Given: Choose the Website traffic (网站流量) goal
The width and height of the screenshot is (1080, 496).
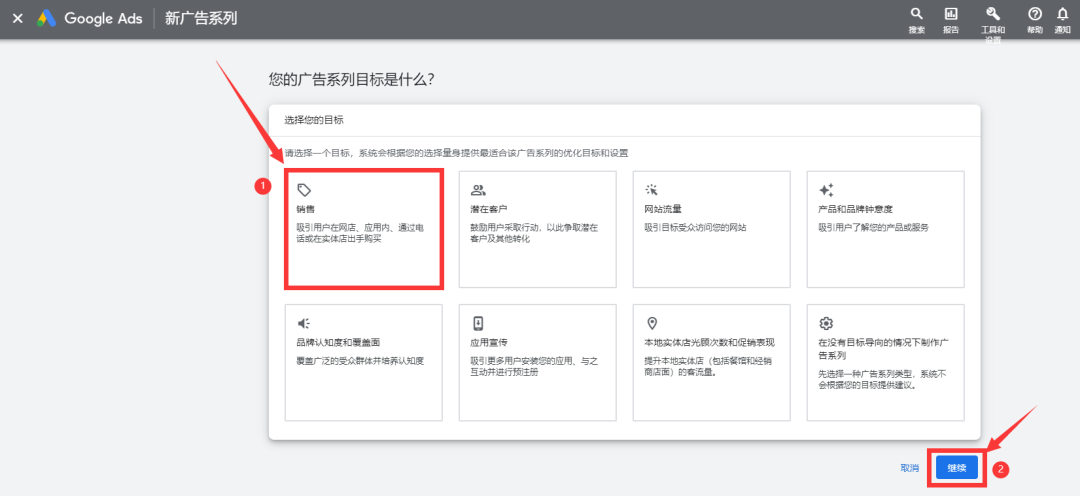Looking at the screenshot, I should 711,229.
